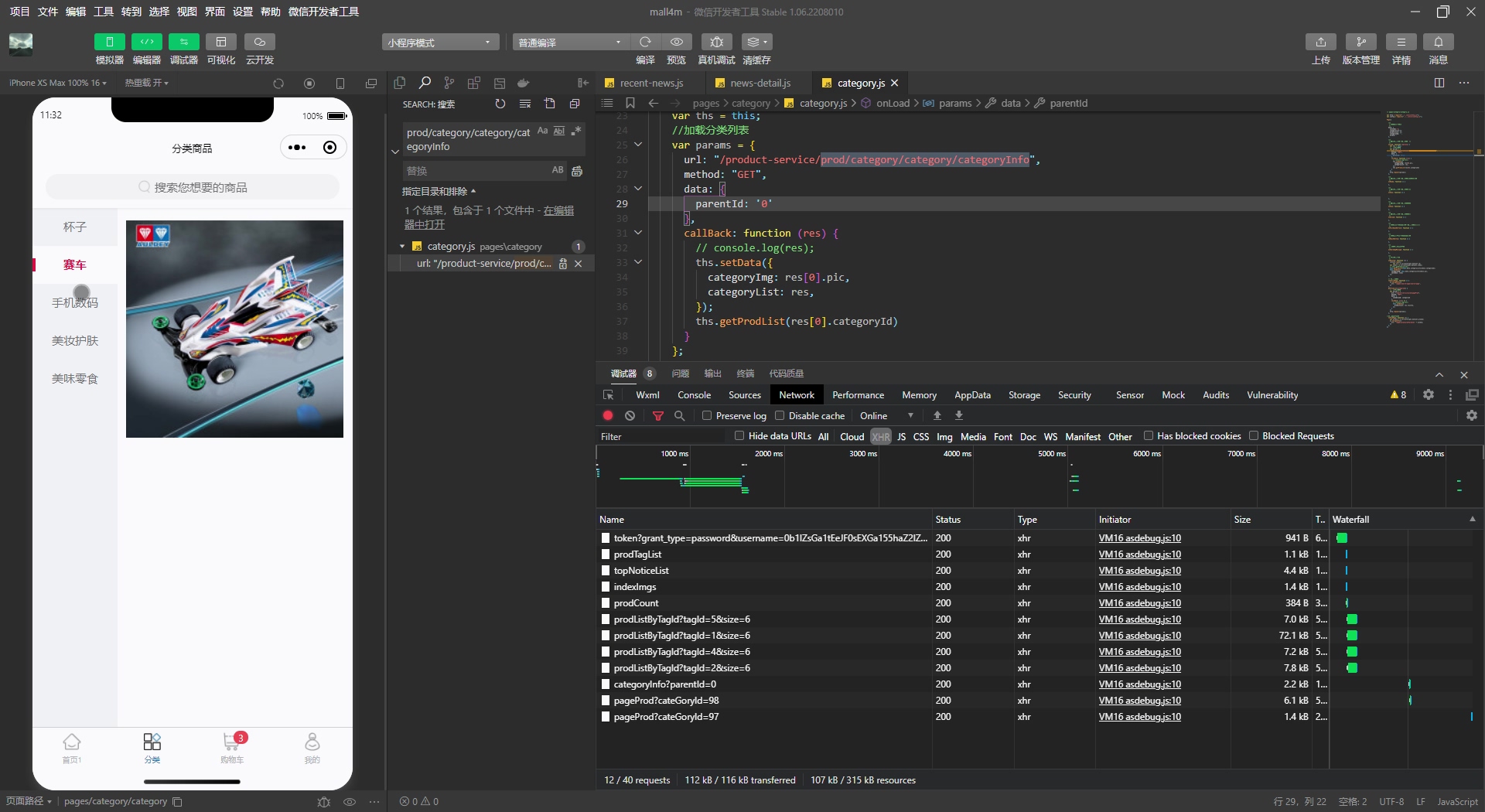Open project details (详情)
Image resolution: width=1485 pixels, height=812 pixels.
pyautogui.click(x=1401, y=42)
